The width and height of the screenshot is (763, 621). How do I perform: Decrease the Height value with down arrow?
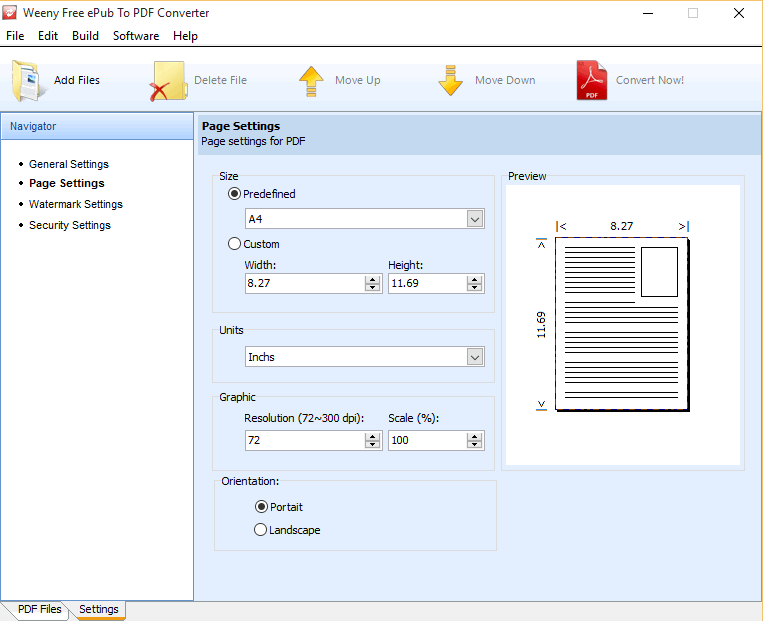point(474,287)
